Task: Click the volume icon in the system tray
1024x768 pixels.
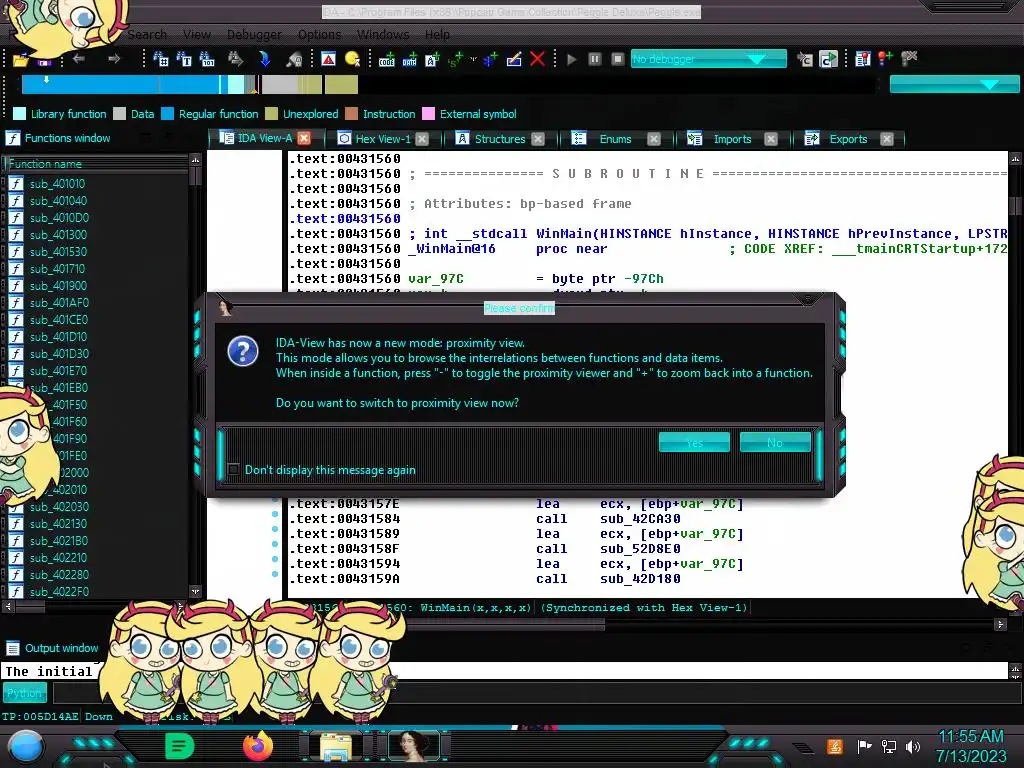Action: (913, 746)
